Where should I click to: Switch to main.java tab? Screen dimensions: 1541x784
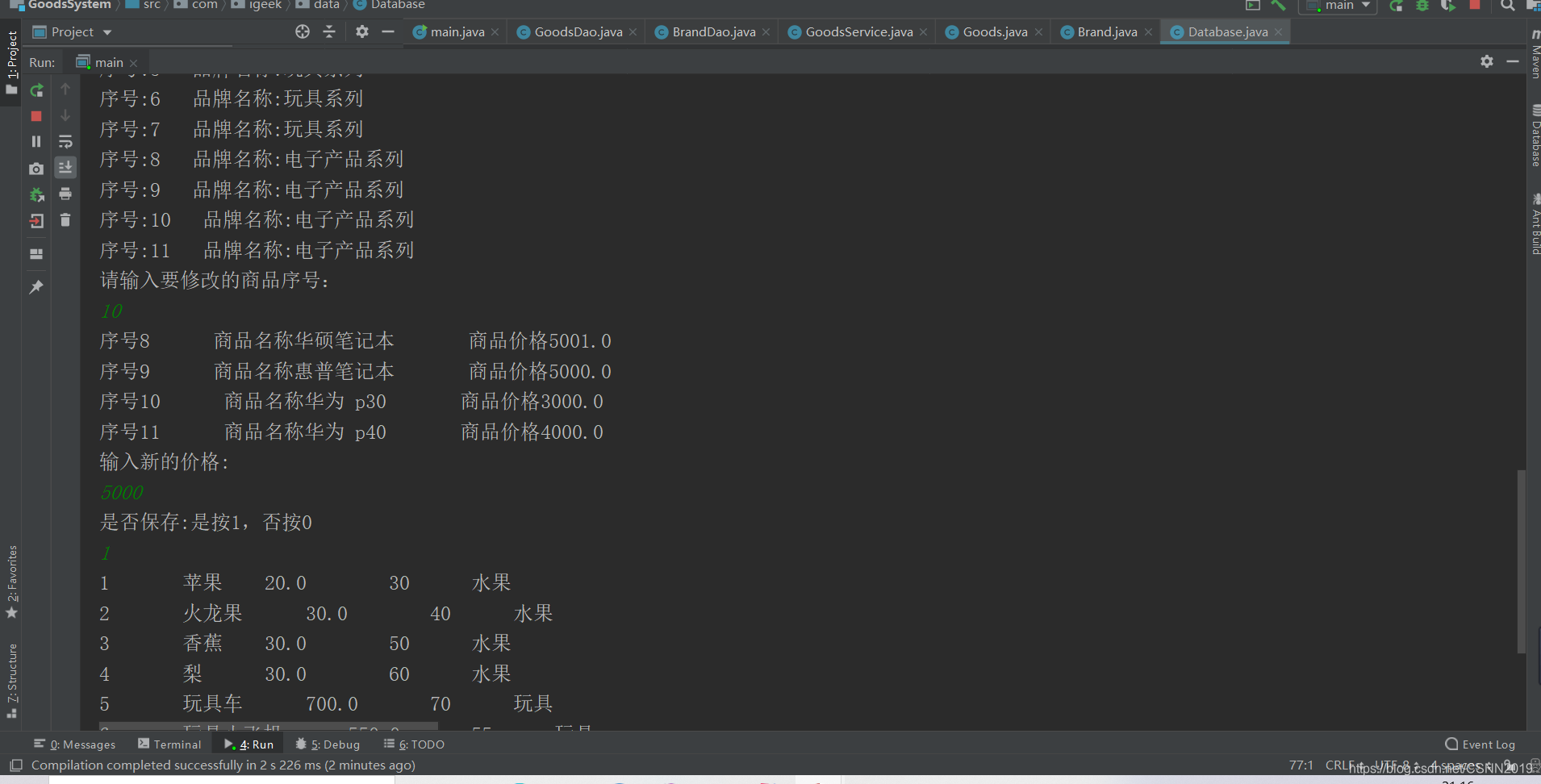click(x=457, y=32)
